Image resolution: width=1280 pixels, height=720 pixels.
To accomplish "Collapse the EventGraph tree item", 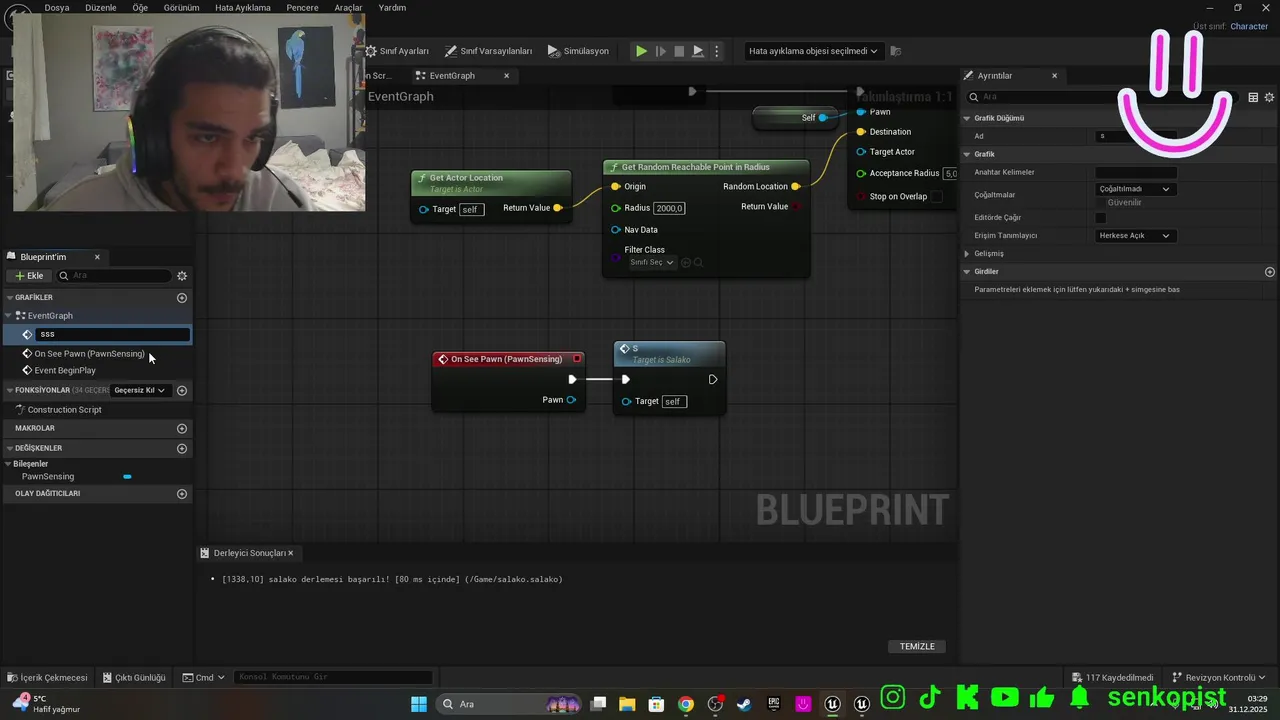I will 9,316.
